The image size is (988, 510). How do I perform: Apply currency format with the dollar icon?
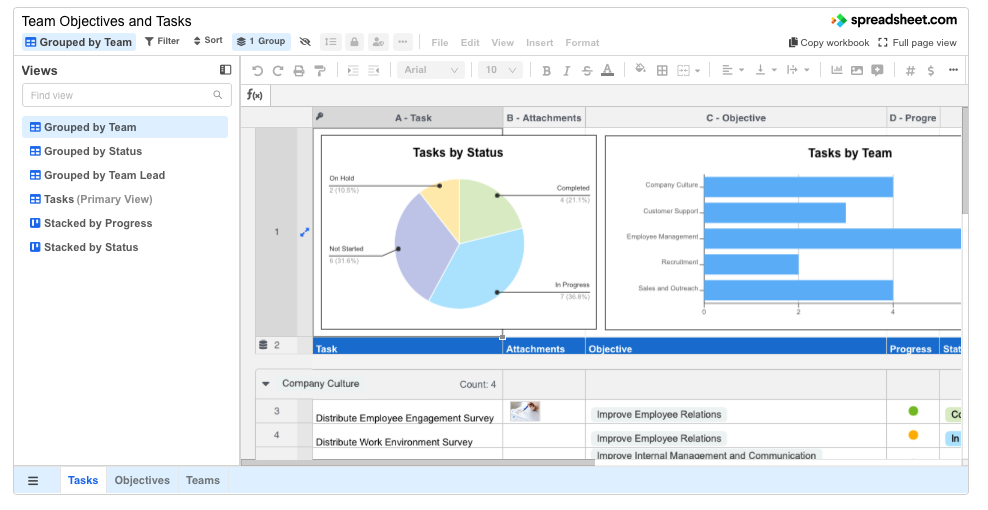[x=931, y=71]
